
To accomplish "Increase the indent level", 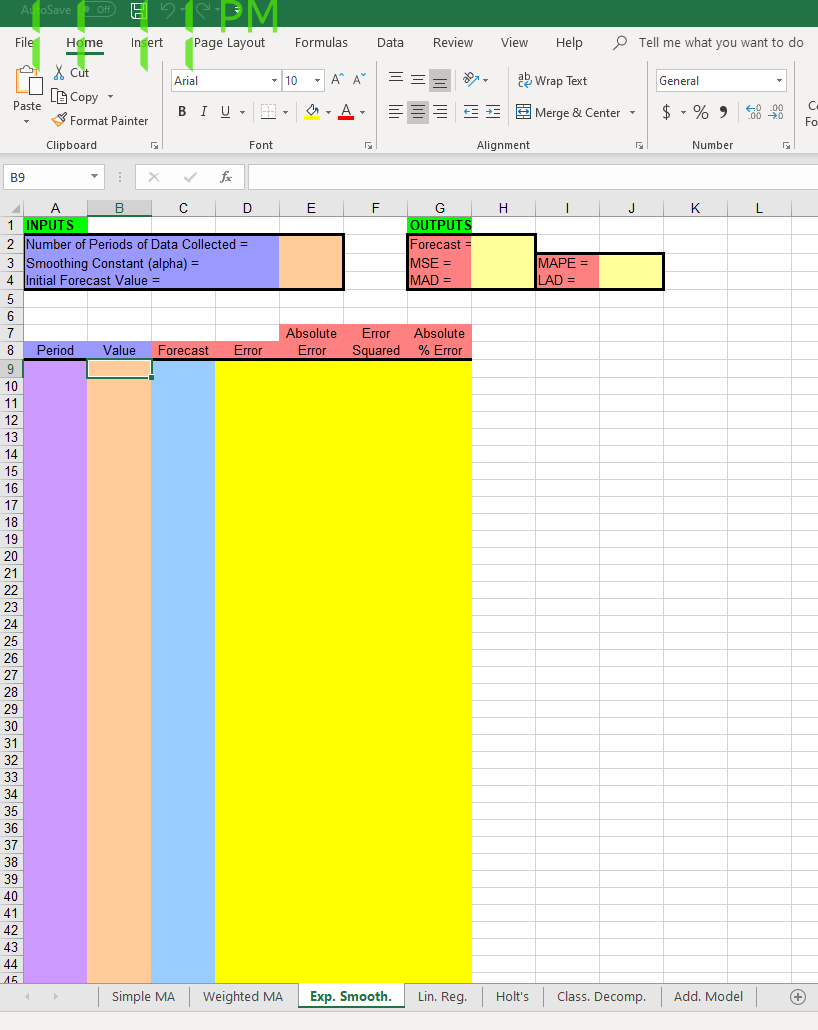I will 493,112.
